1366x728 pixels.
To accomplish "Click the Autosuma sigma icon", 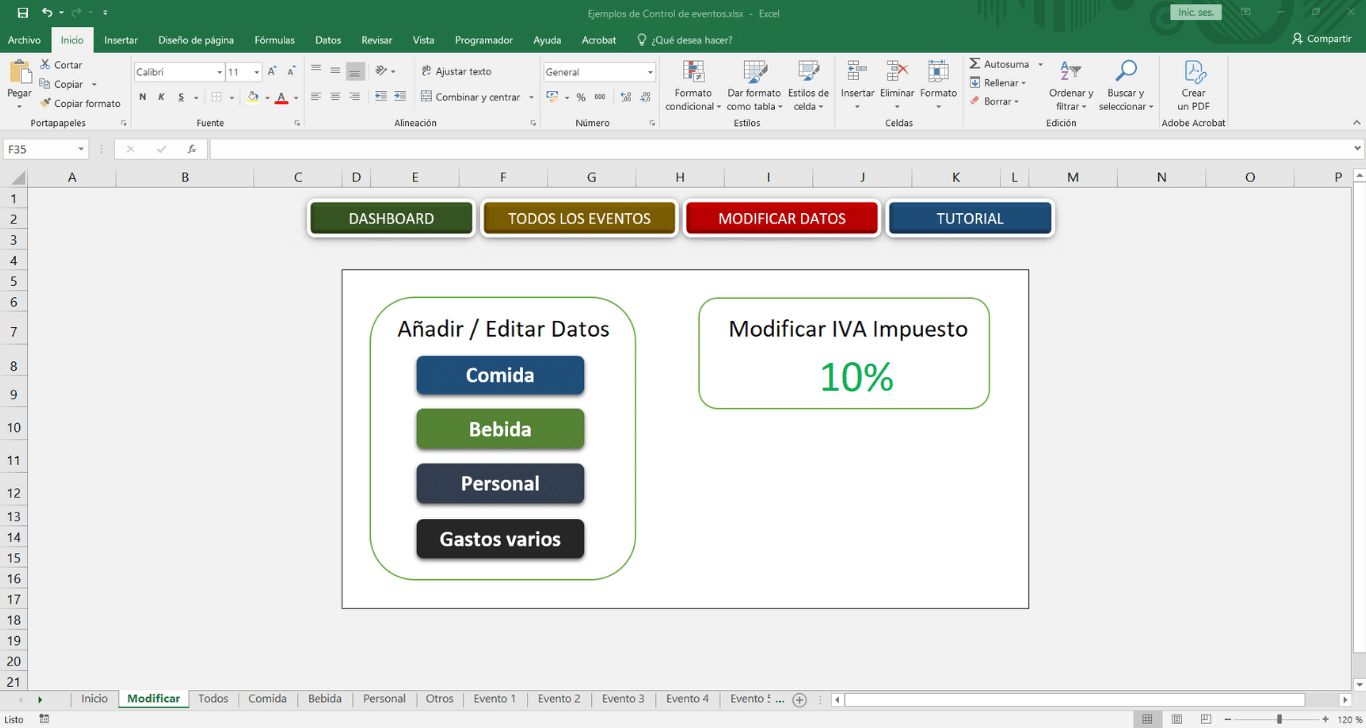I will (975, 64).
